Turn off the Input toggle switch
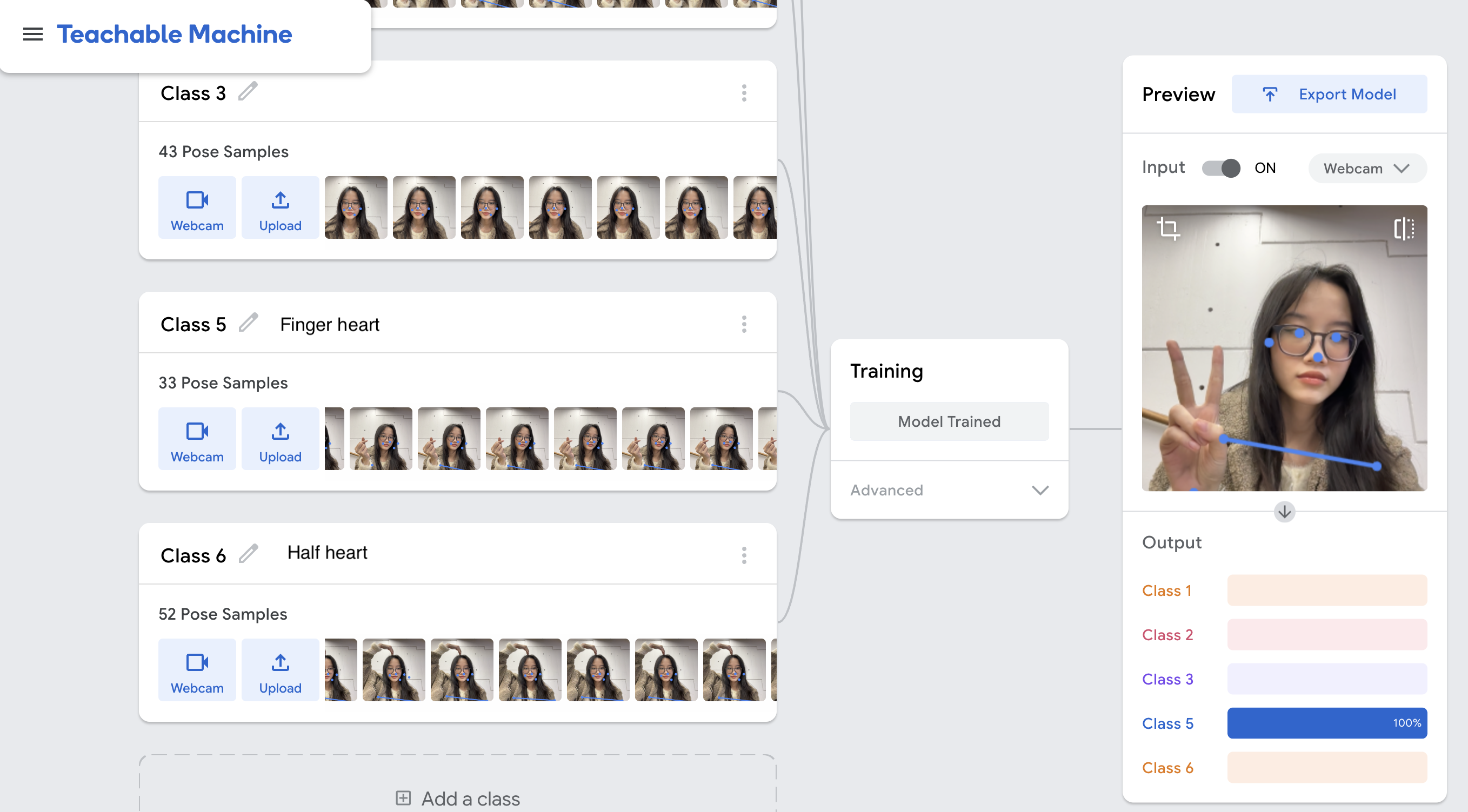 point(1220,168)
